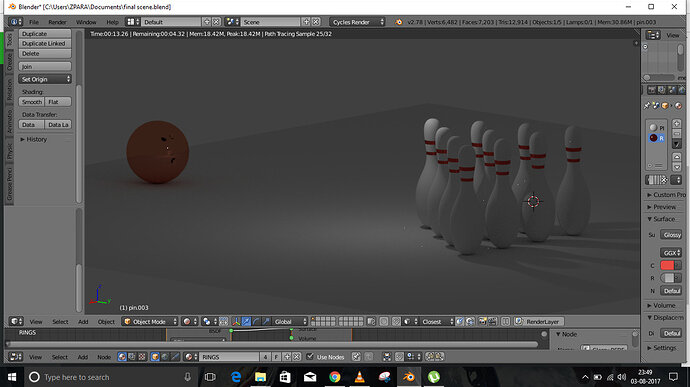The image size is (690, 387).
Task: Remove material slot with minus button
Action: point(677,133)
